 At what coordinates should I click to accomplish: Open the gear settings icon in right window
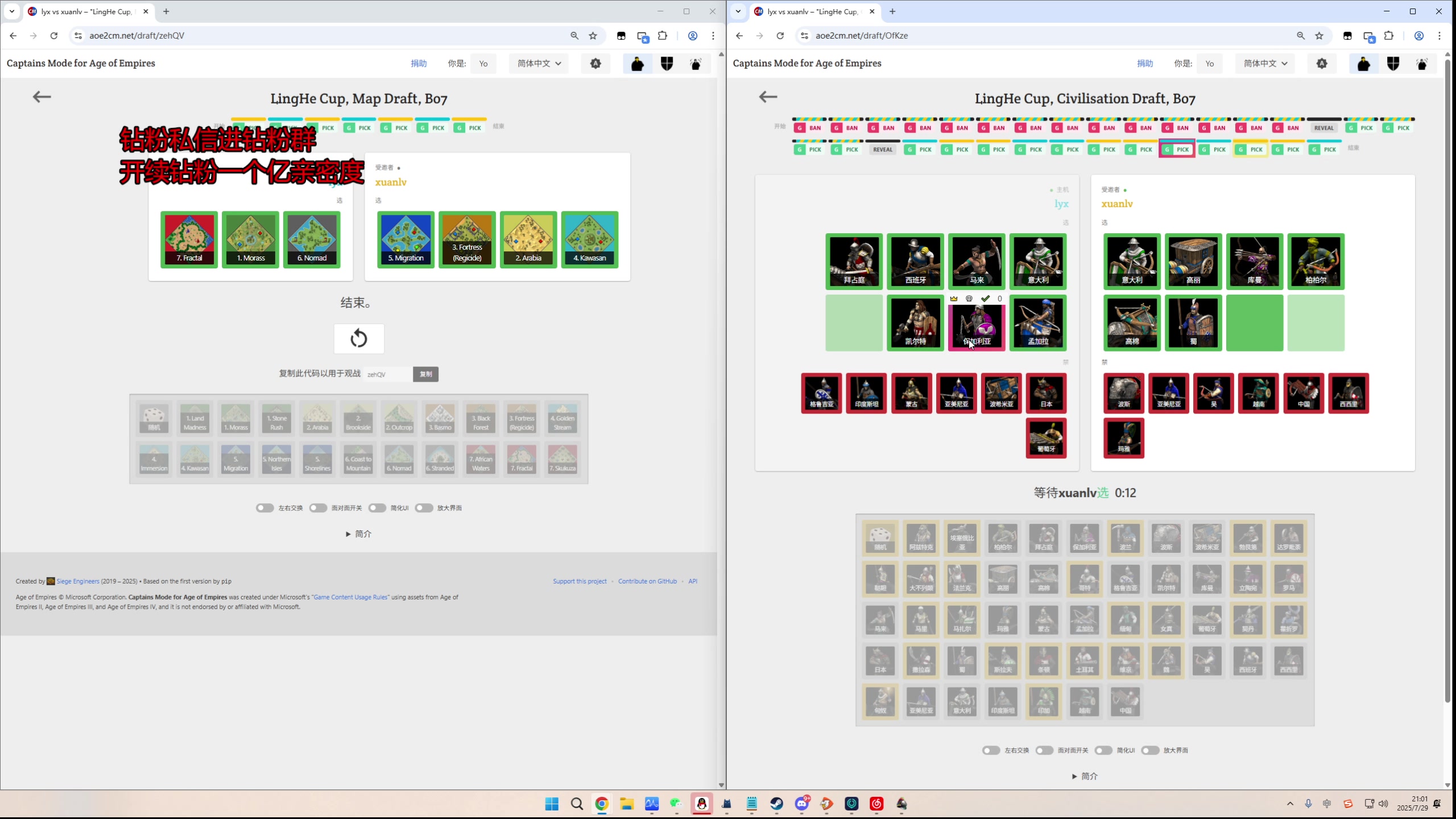point(1322,64)
